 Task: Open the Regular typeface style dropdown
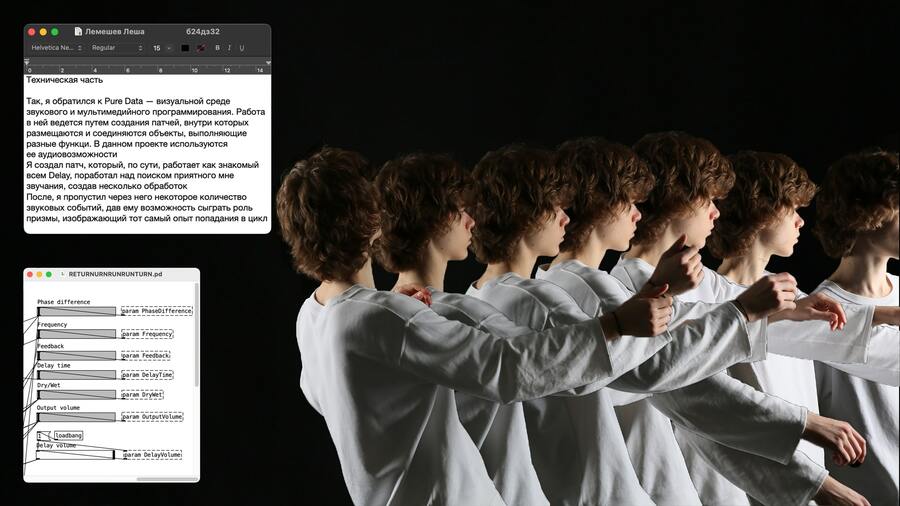pyautogui.click(x=117, y=48)
